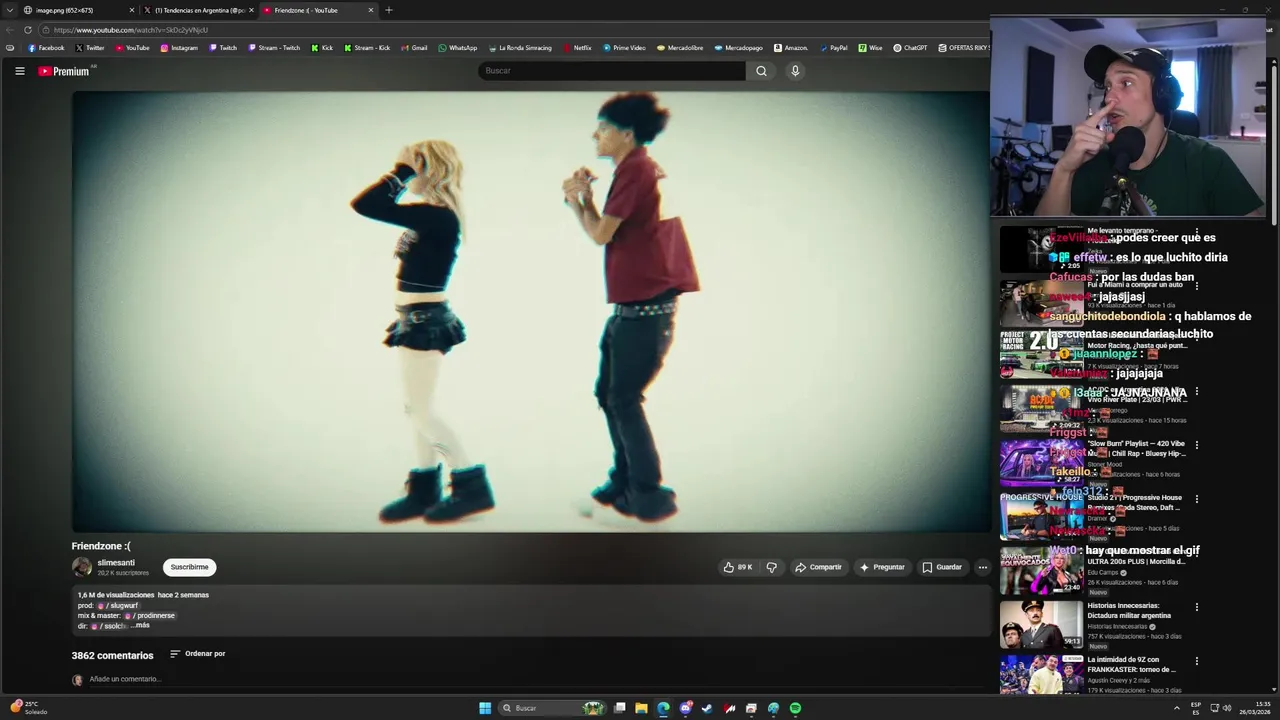Open La Ronda Simracing bookmark
Viewport: 1280px width, 720px height.
(520, 48)
